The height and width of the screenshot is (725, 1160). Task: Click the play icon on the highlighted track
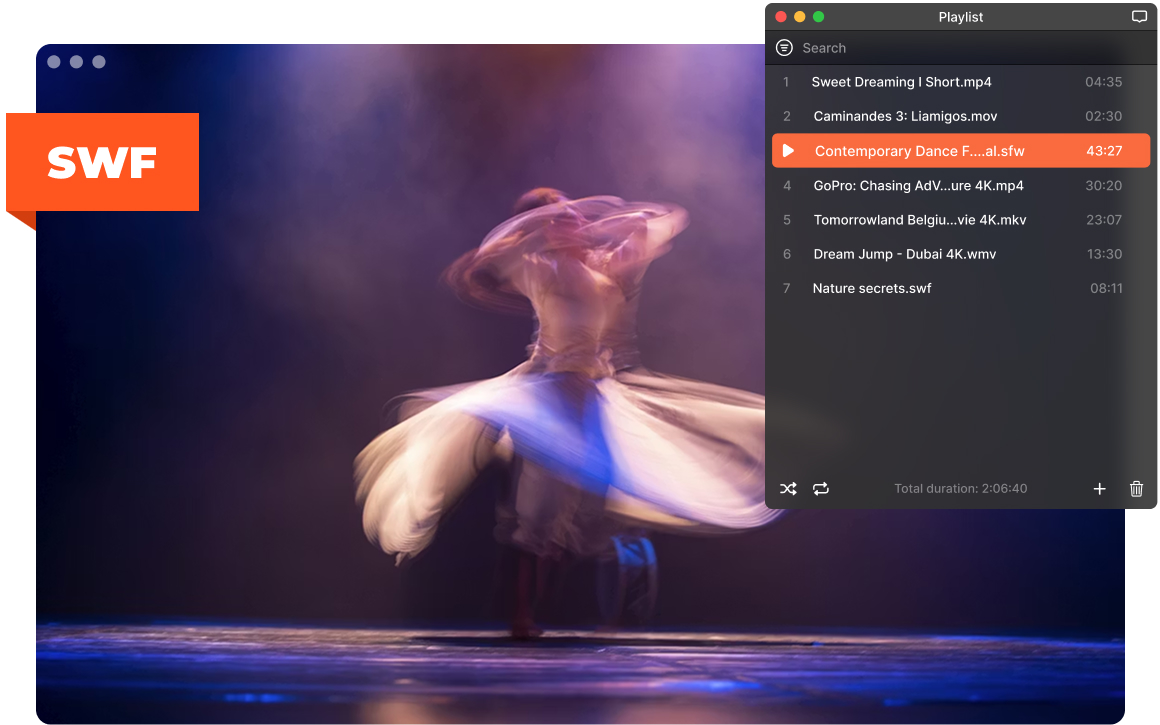[789, 151]
